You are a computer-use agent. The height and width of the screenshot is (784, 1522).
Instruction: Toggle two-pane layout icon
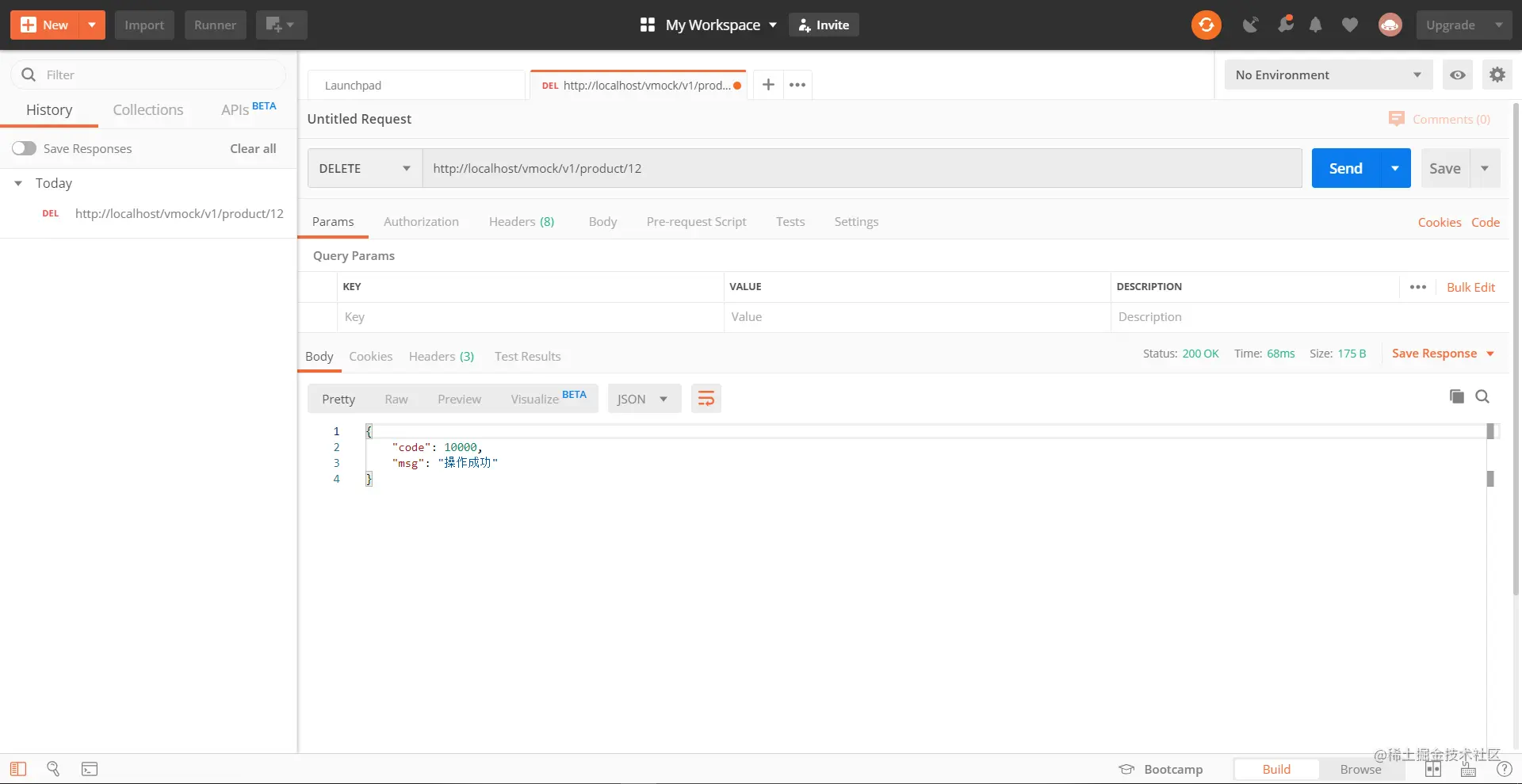click(x=1432, y=769)
